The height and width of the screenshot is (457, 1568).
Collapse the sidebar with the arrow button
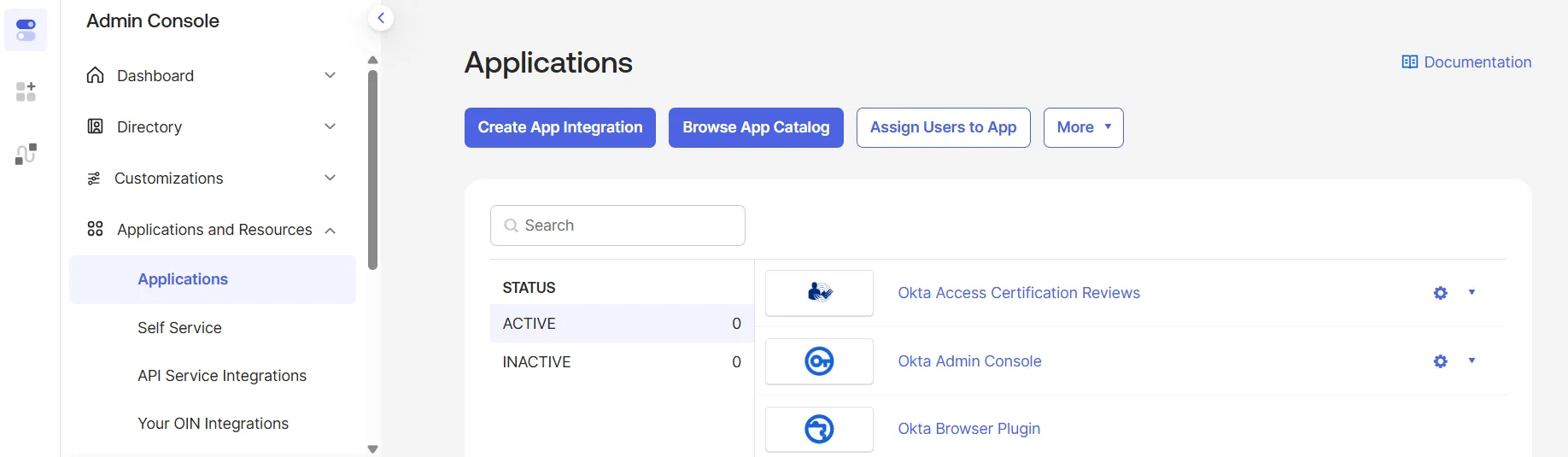pos(381,18)
